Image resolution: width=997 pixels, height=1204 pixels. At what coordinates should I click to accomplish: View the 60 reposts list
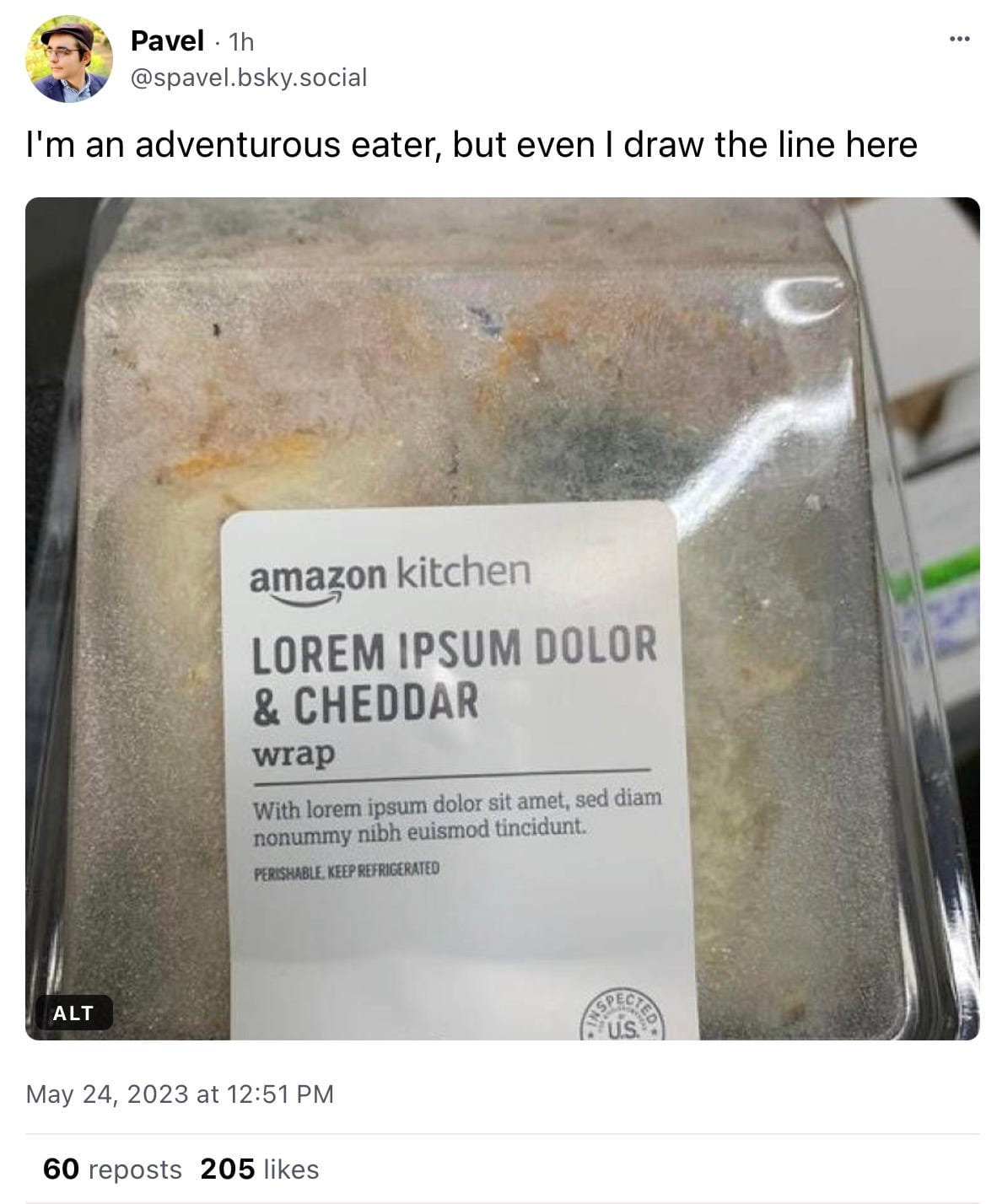coord(111,1169)
